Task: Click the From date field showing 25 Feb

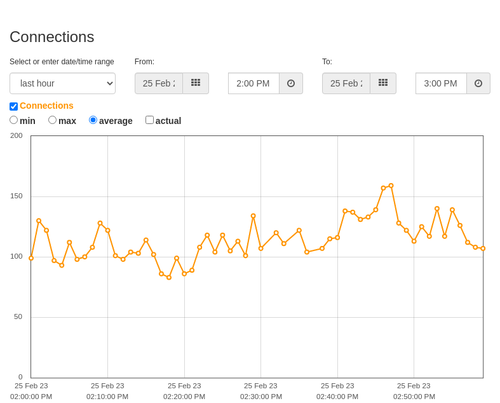Action: 159,83
